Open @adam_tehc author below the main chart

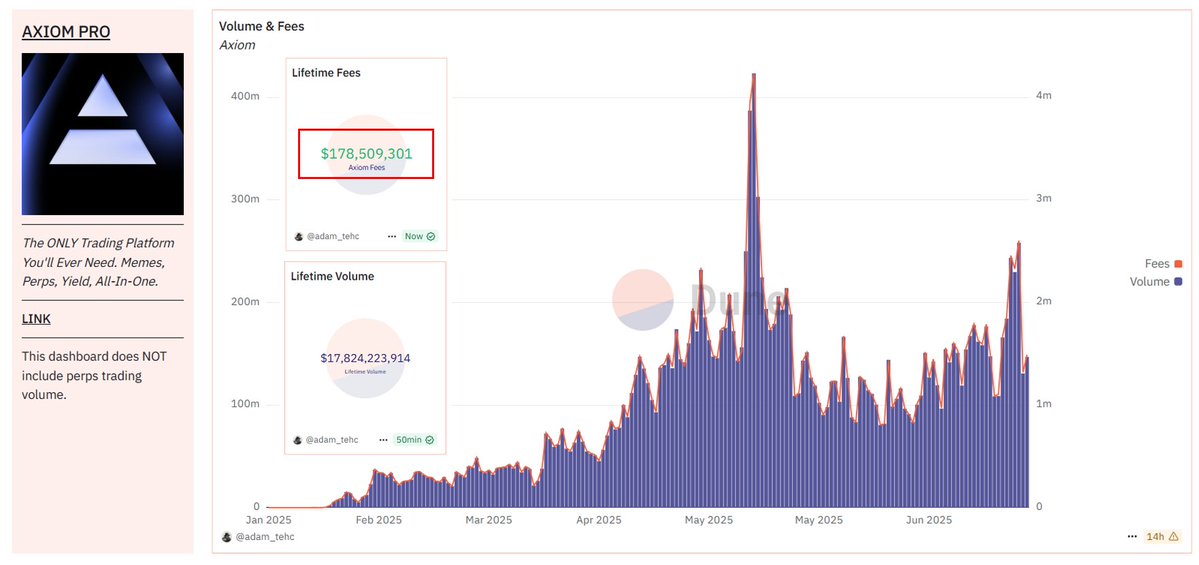[x=265, y=537]
